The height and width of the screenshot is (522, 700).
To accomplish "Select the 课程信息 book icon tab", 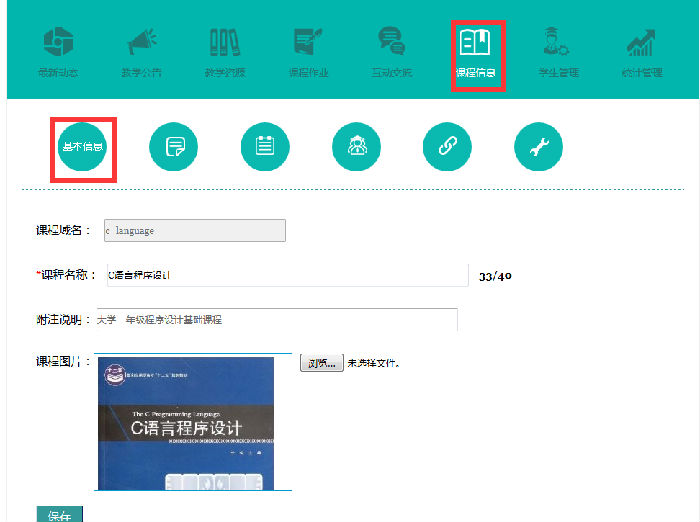I will click(476, 53).
